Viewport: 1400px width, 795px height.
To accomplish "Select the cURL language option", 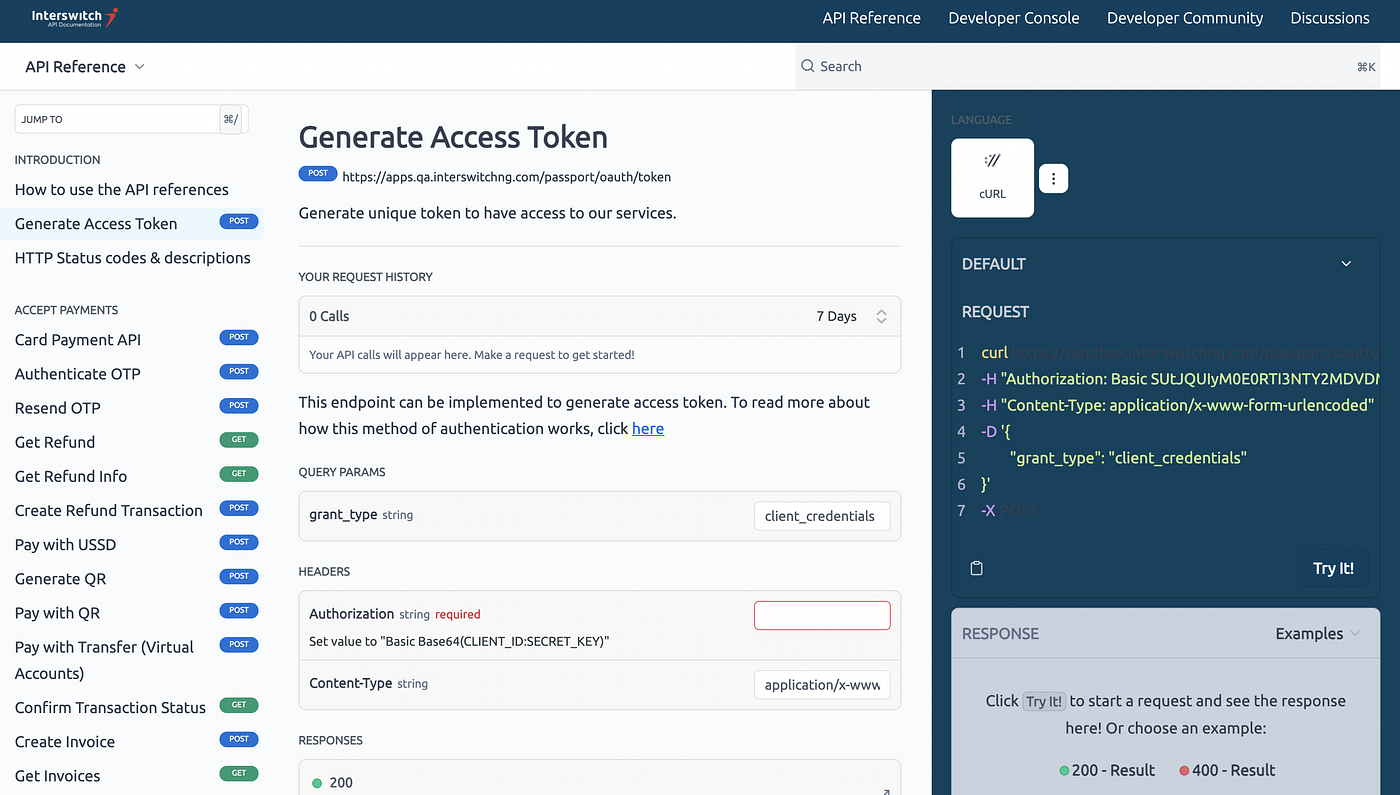I will [992, 178].
